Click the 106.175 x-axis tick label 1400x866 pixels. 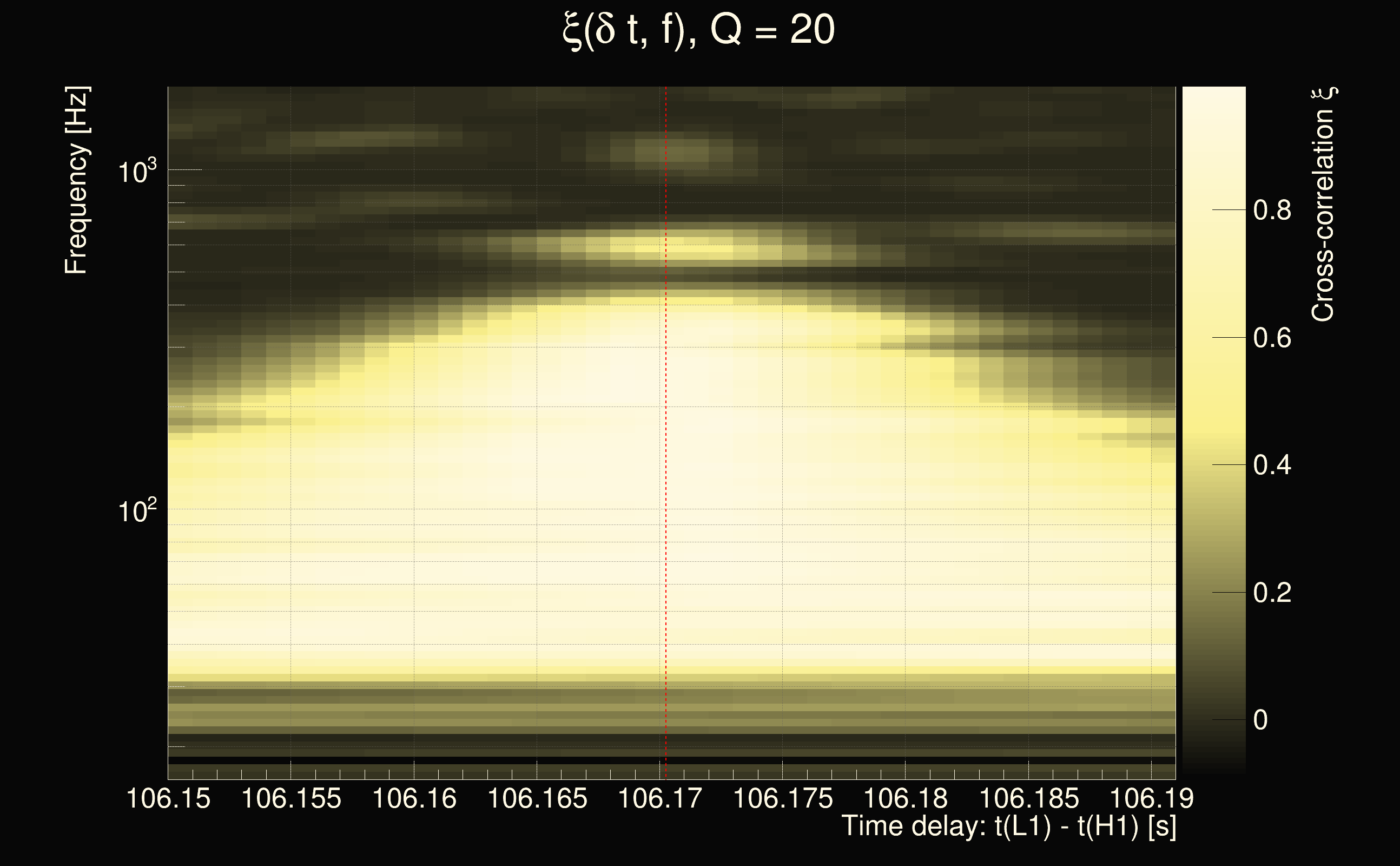(x=783, y=798)
